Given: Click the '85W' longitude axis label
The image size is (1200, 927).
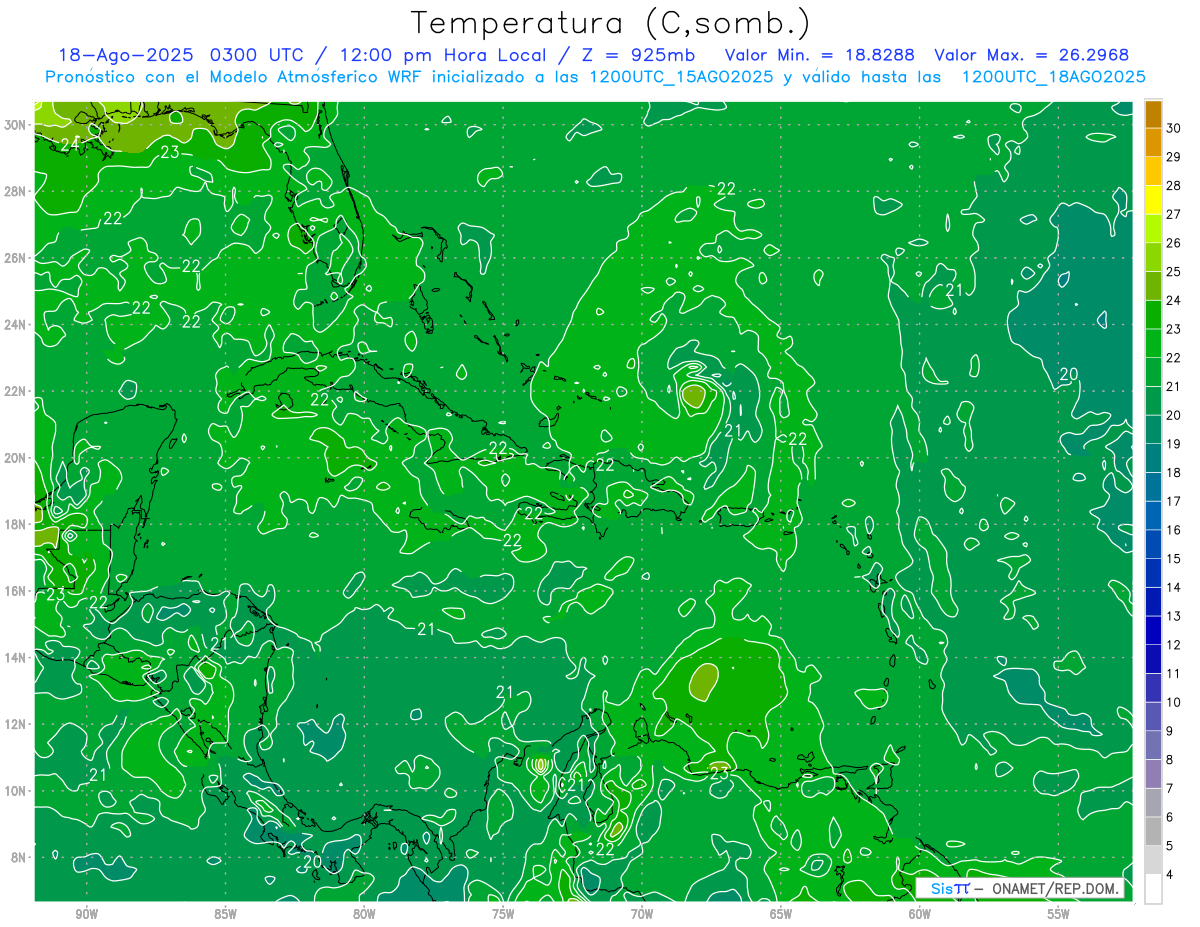Looking at the screenshot, I should [225, 915].
